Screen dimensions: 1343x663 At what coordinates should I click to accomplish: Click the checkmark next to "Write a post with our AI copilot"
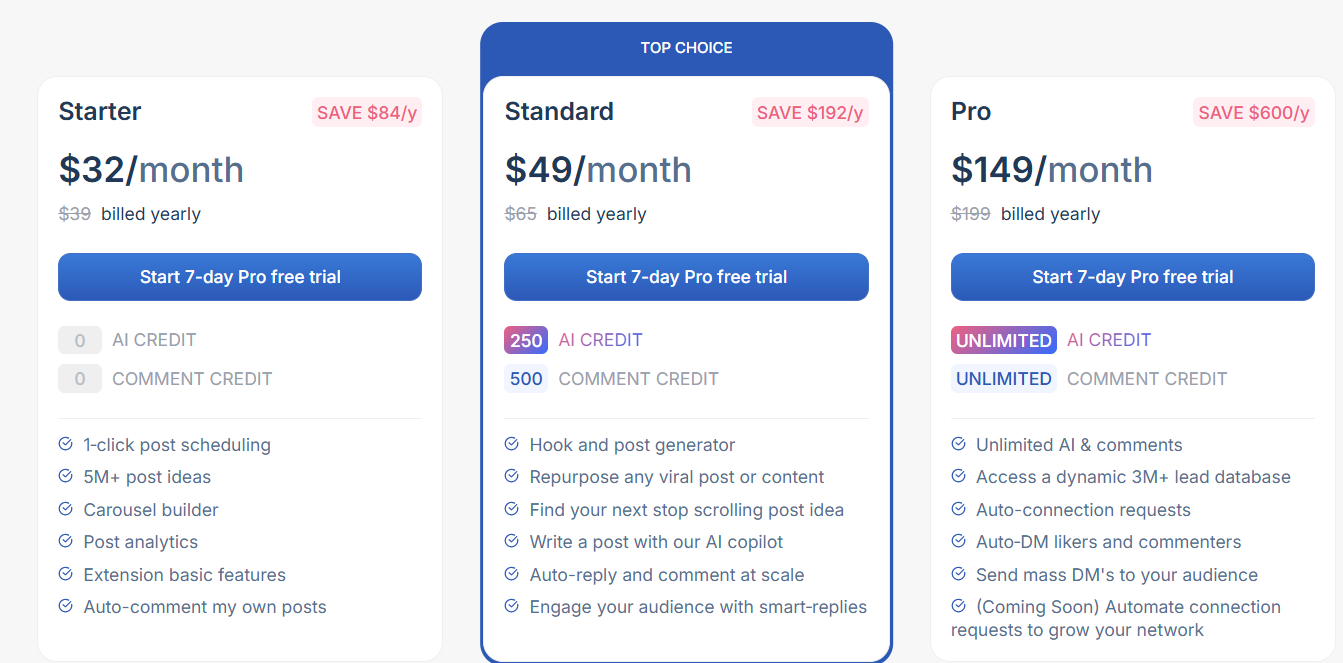[511, 541]
